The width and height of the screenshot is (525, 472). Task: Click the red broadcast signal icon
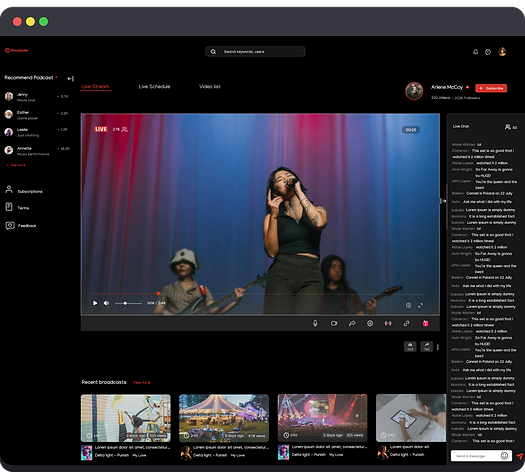point(388,323)
